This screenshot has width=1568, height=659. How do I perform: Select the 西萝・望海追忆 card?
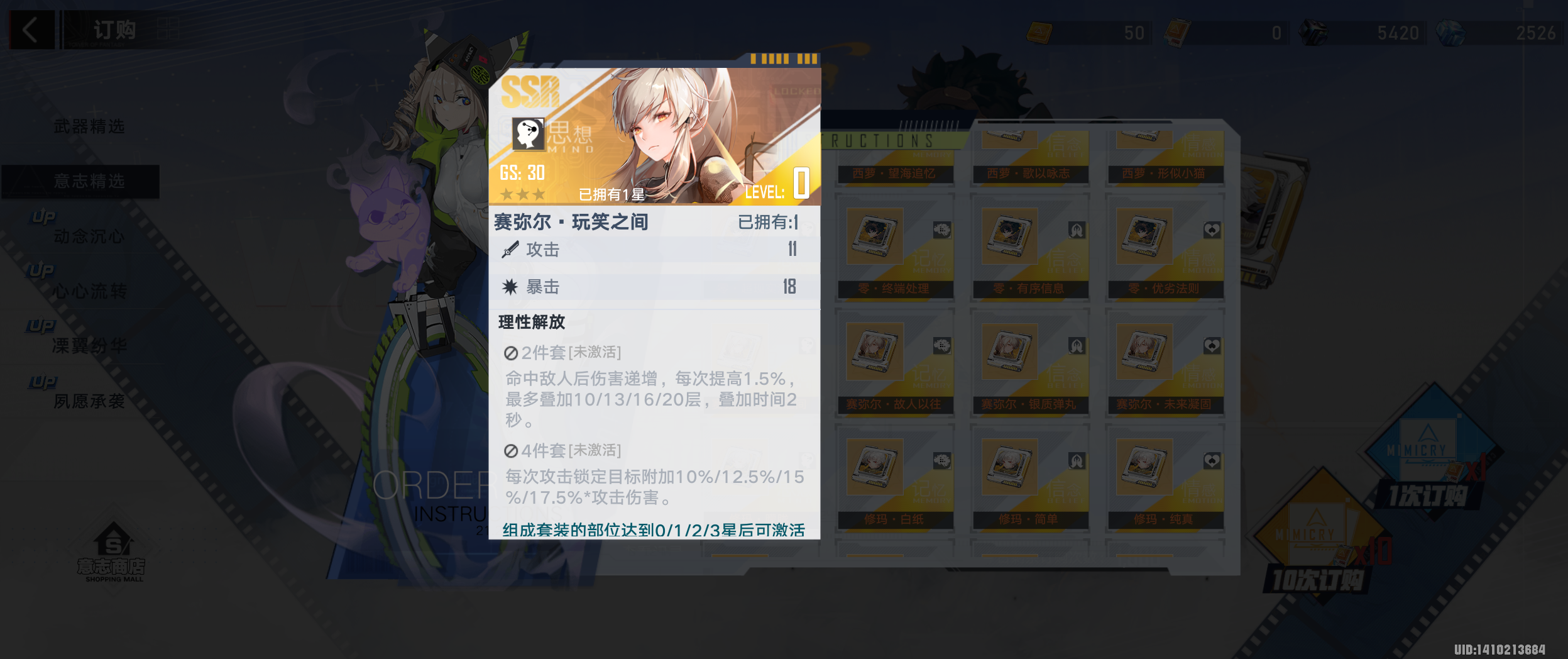coord(894,158)
